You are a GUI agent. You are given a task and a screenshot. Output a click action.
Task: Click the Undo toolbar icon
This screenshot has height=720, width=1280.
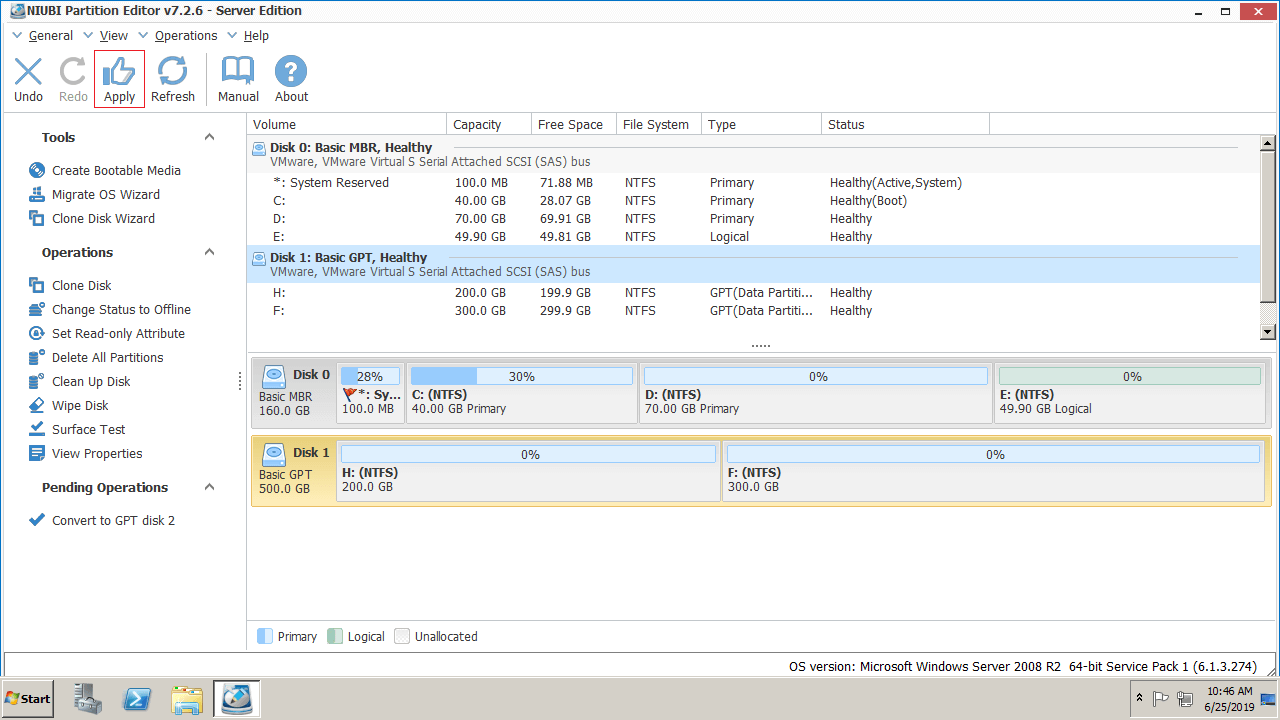28,72
